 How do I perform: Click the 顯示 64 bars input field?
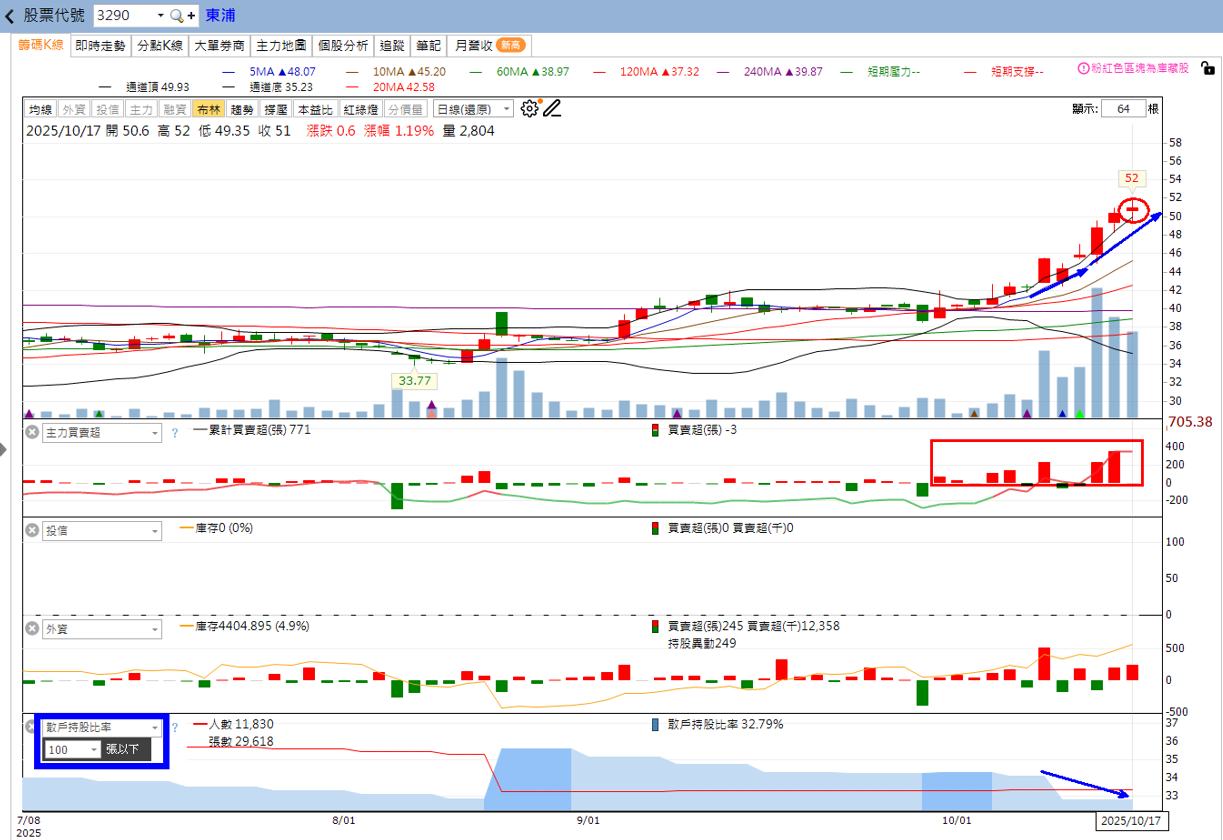1123,109
